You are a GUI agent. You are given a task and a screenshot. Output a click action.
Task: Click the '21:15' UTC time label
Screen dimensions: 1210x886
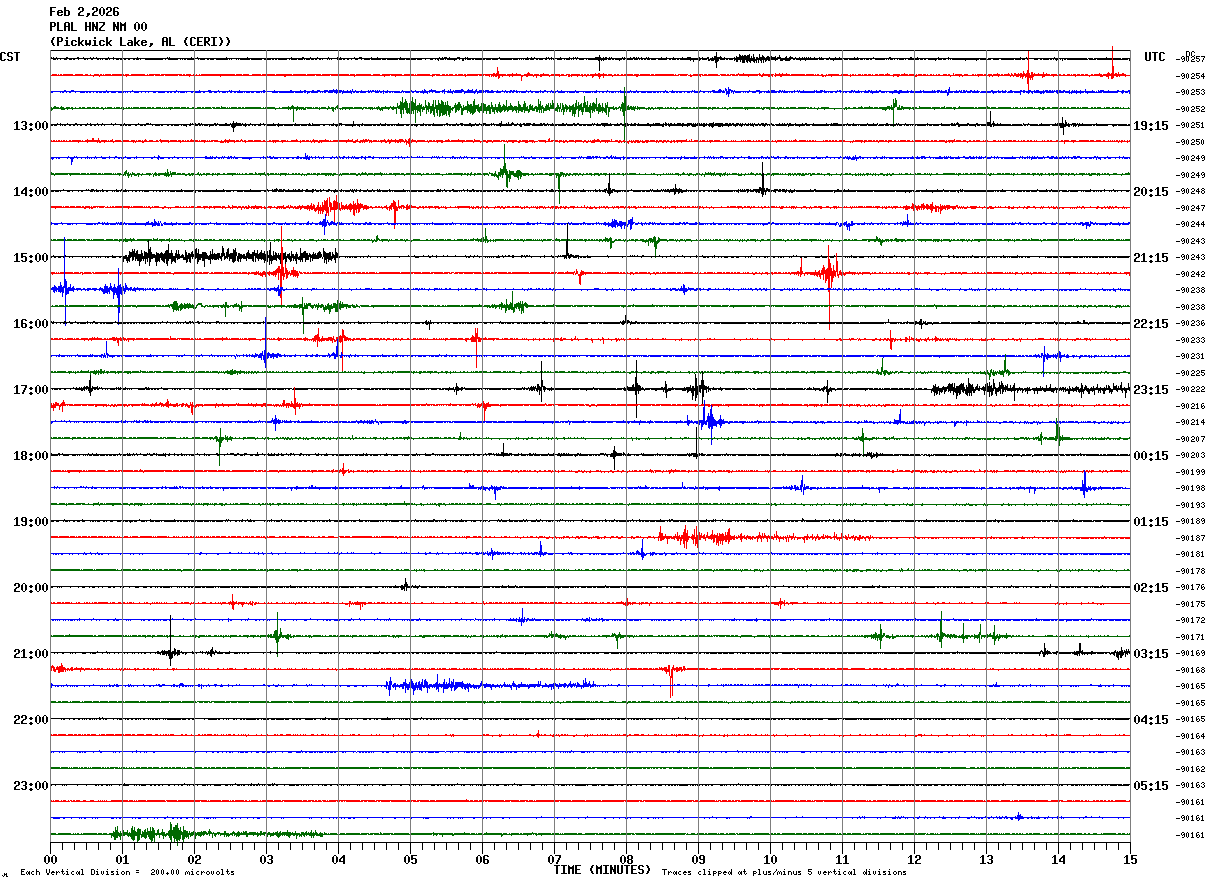(x=1151, y=258)
